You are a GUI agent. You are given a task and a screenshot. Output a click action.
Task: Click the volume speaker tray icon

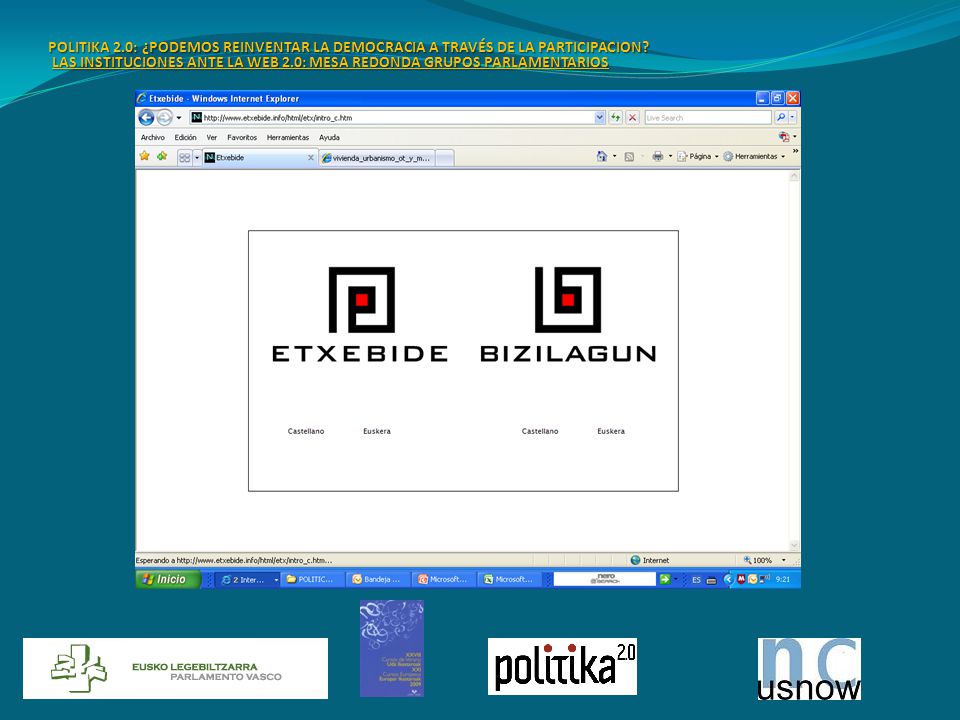tap(764, 579)
